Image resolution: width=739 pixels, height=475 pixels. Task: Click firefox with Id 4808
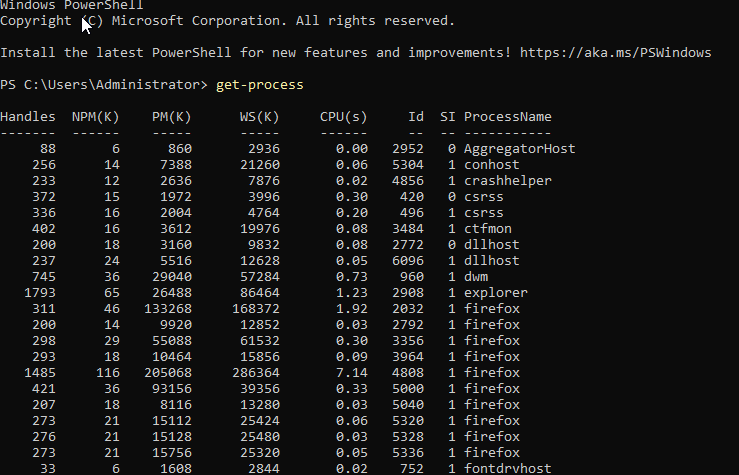click(492, 373)
